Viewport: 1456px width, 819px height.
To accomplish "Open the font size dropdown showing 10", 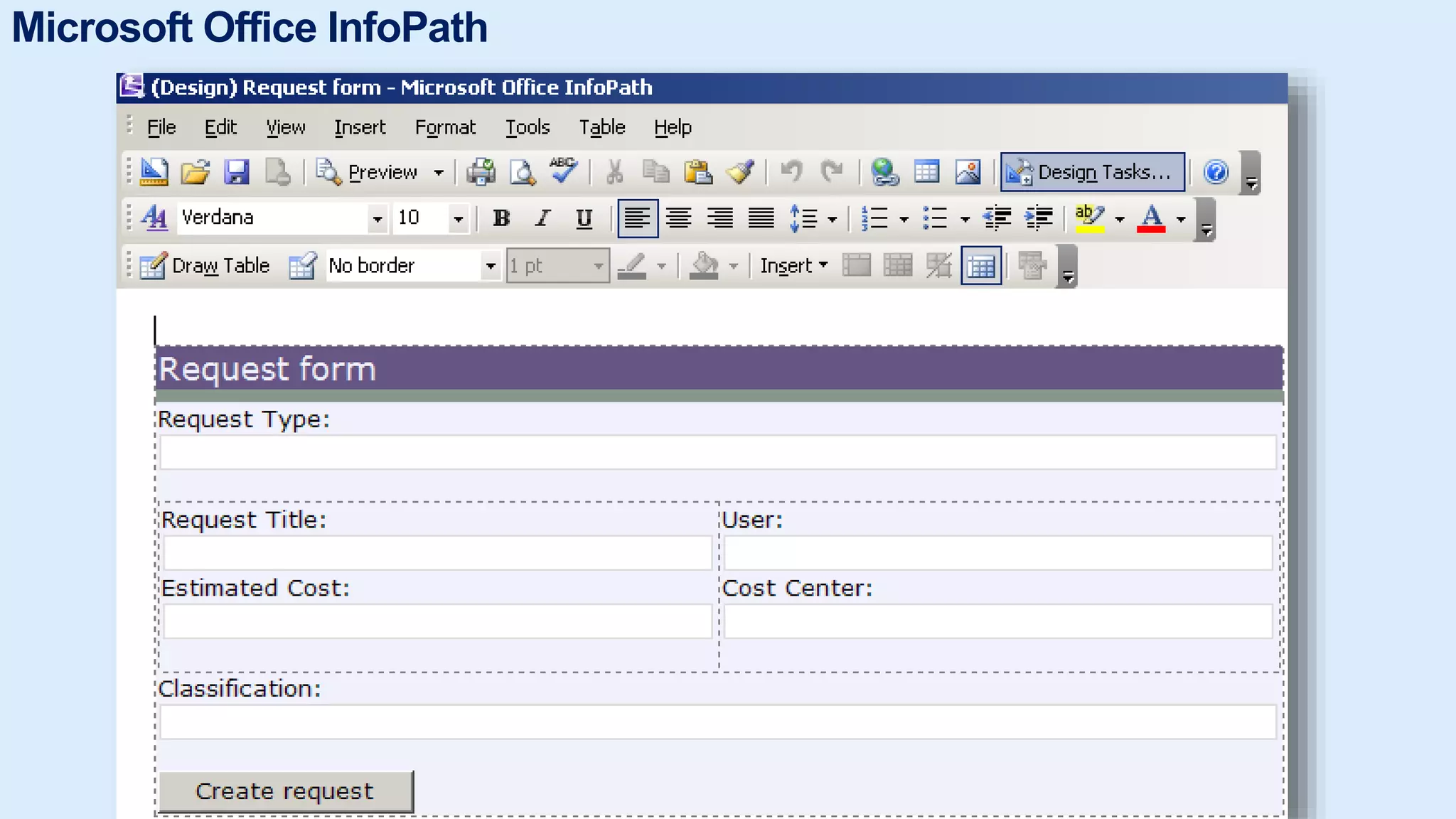I will point(459,218).
